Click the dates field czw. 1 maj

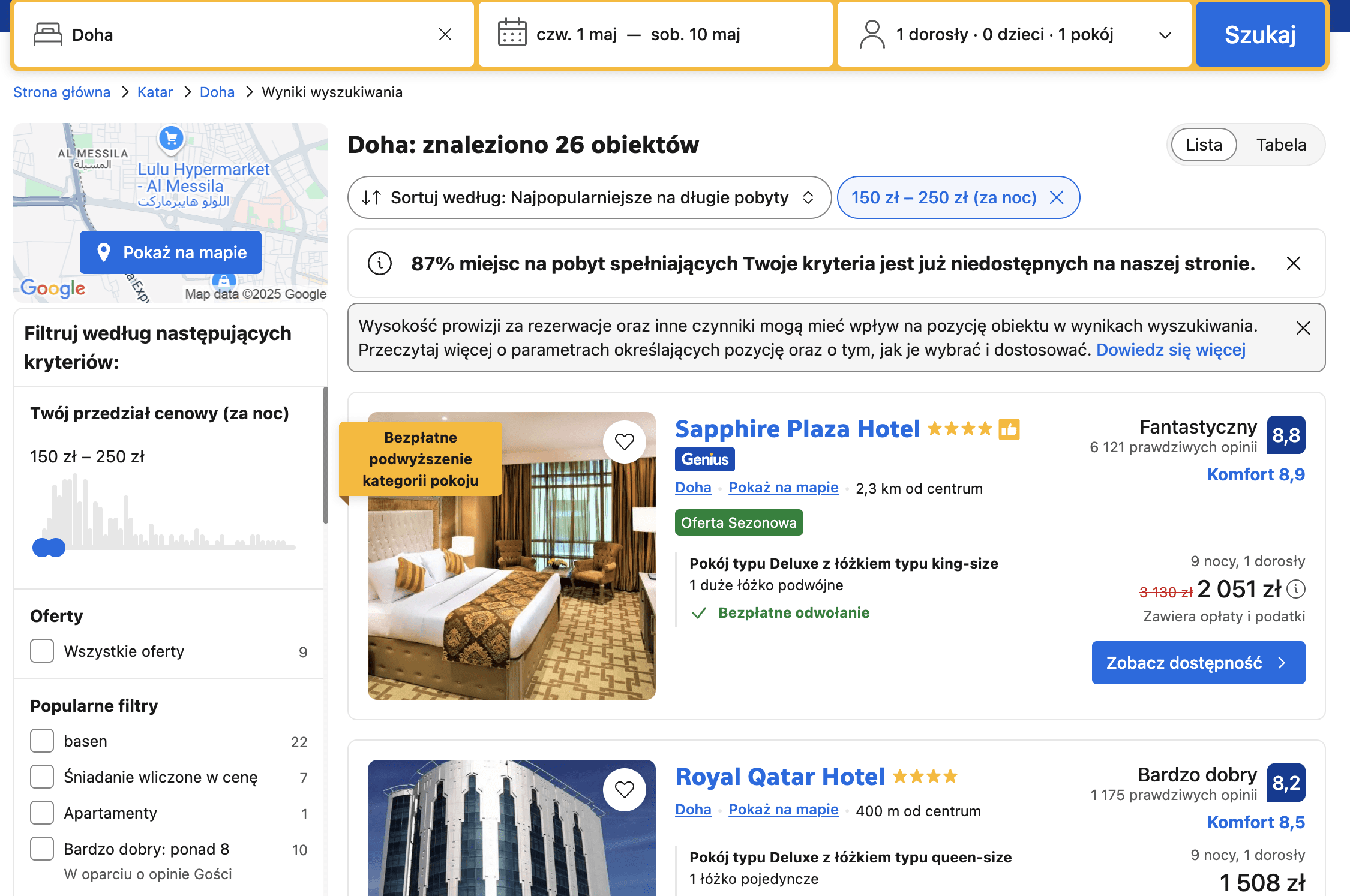click(576, 34)
